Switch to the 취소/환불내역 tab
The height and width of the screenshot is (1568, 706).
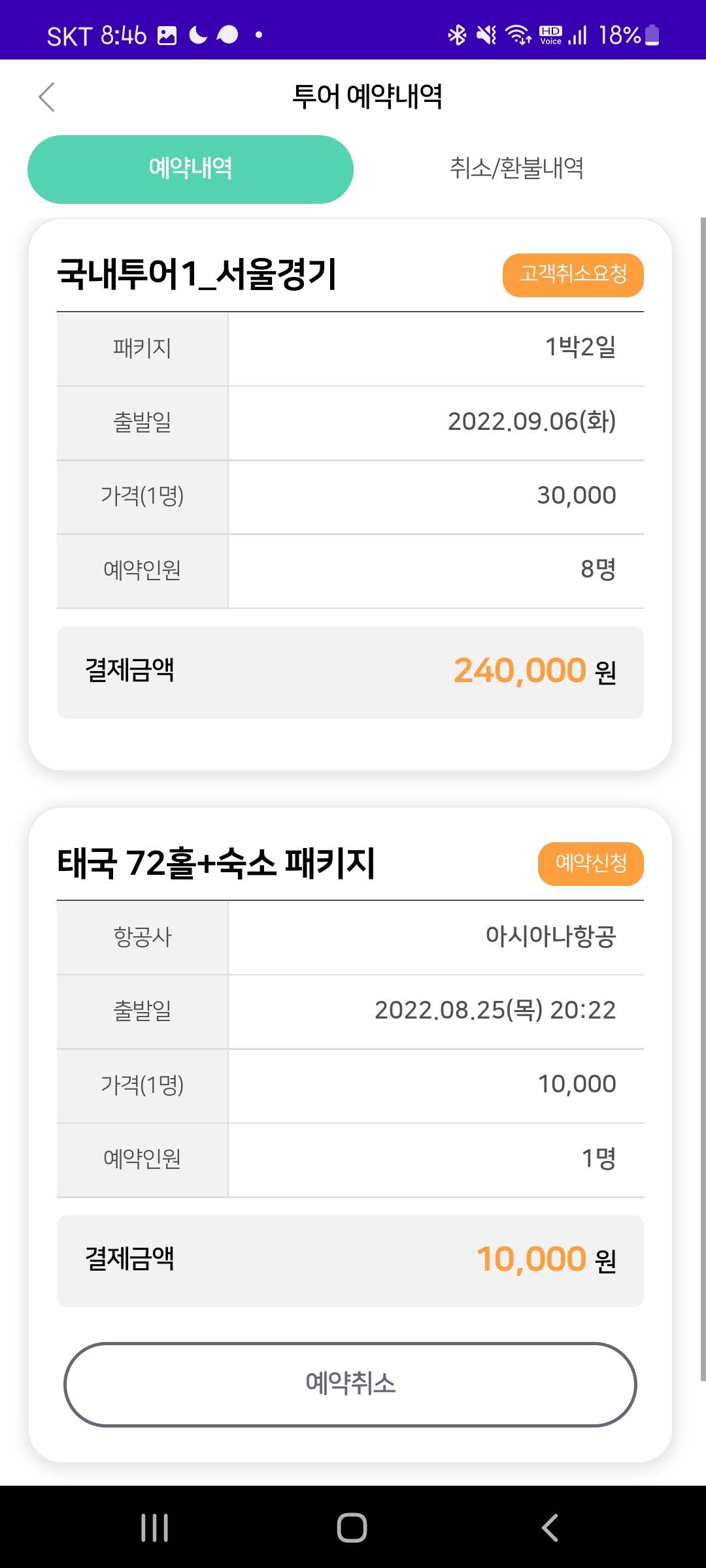(516, 169)
